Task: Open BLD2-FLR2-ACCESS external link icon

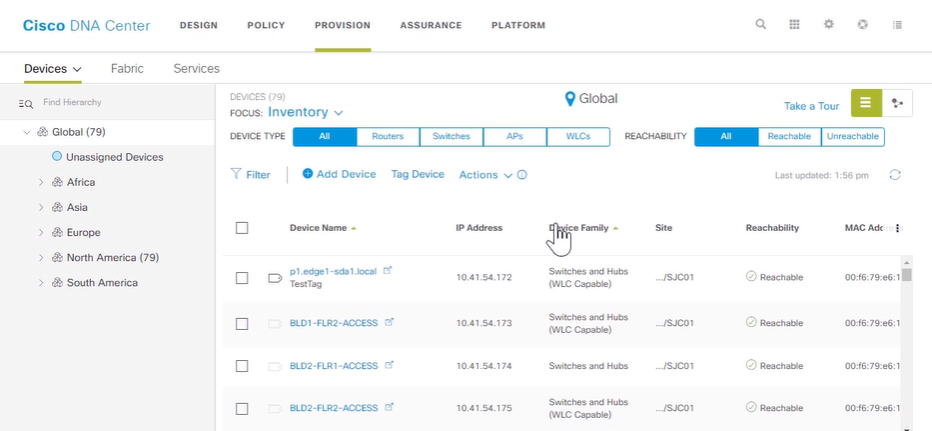Action: (x=389, y=407)
